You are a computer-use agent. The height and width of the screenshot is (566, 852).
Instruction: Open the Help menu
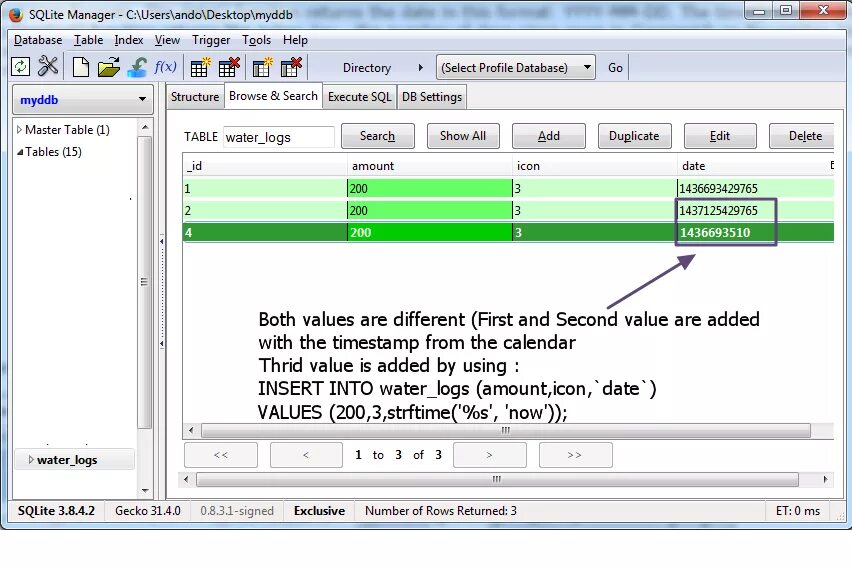point(295,40)
